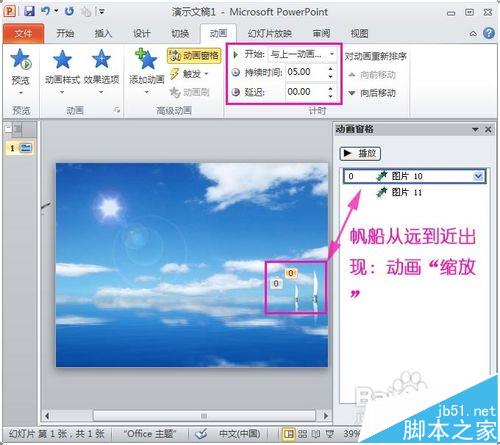The width and height of the screenshot is (500, 445).
Task: Click the PowerPoint application icon
Action: [x=10, y=12]
